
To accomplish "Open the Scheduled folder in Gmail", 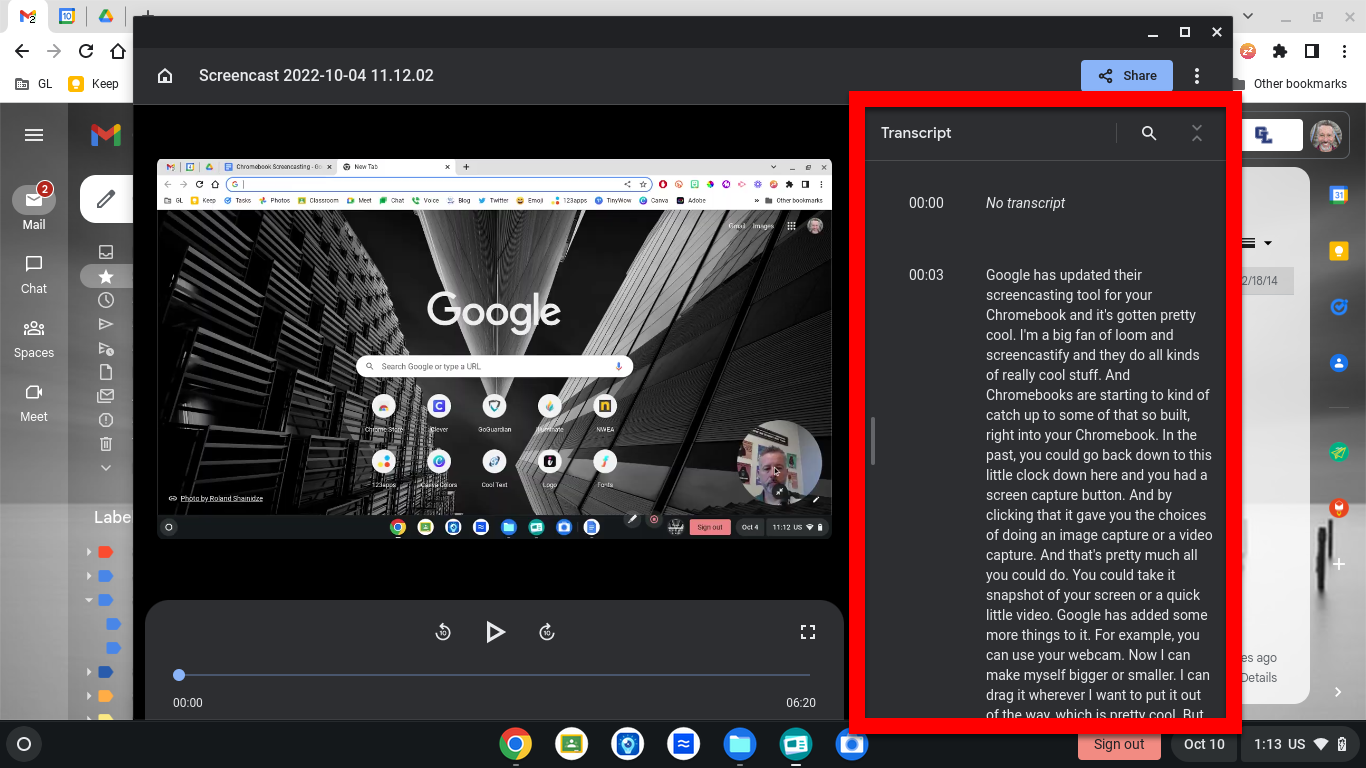I will pos(106,348).
